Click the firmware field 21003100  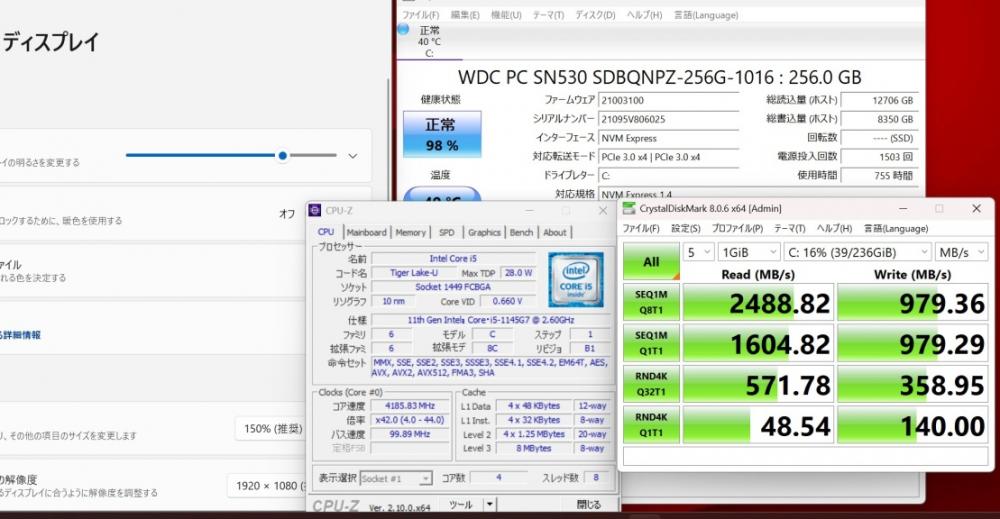click(668, 100)
